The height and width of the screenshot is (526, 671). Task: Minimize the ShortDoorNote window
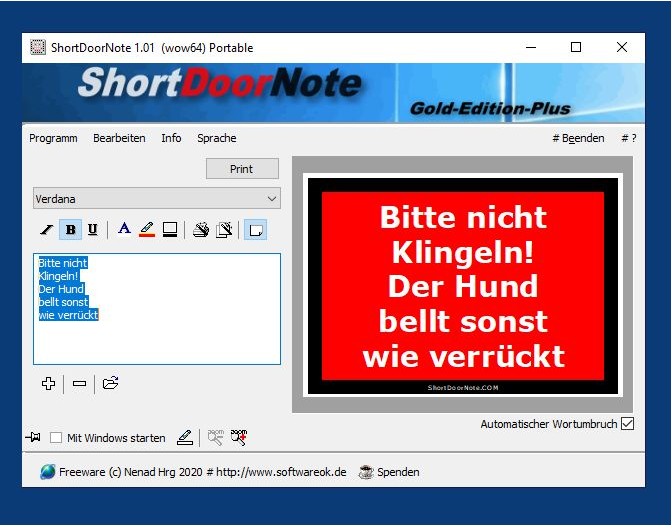click(531, 47)
